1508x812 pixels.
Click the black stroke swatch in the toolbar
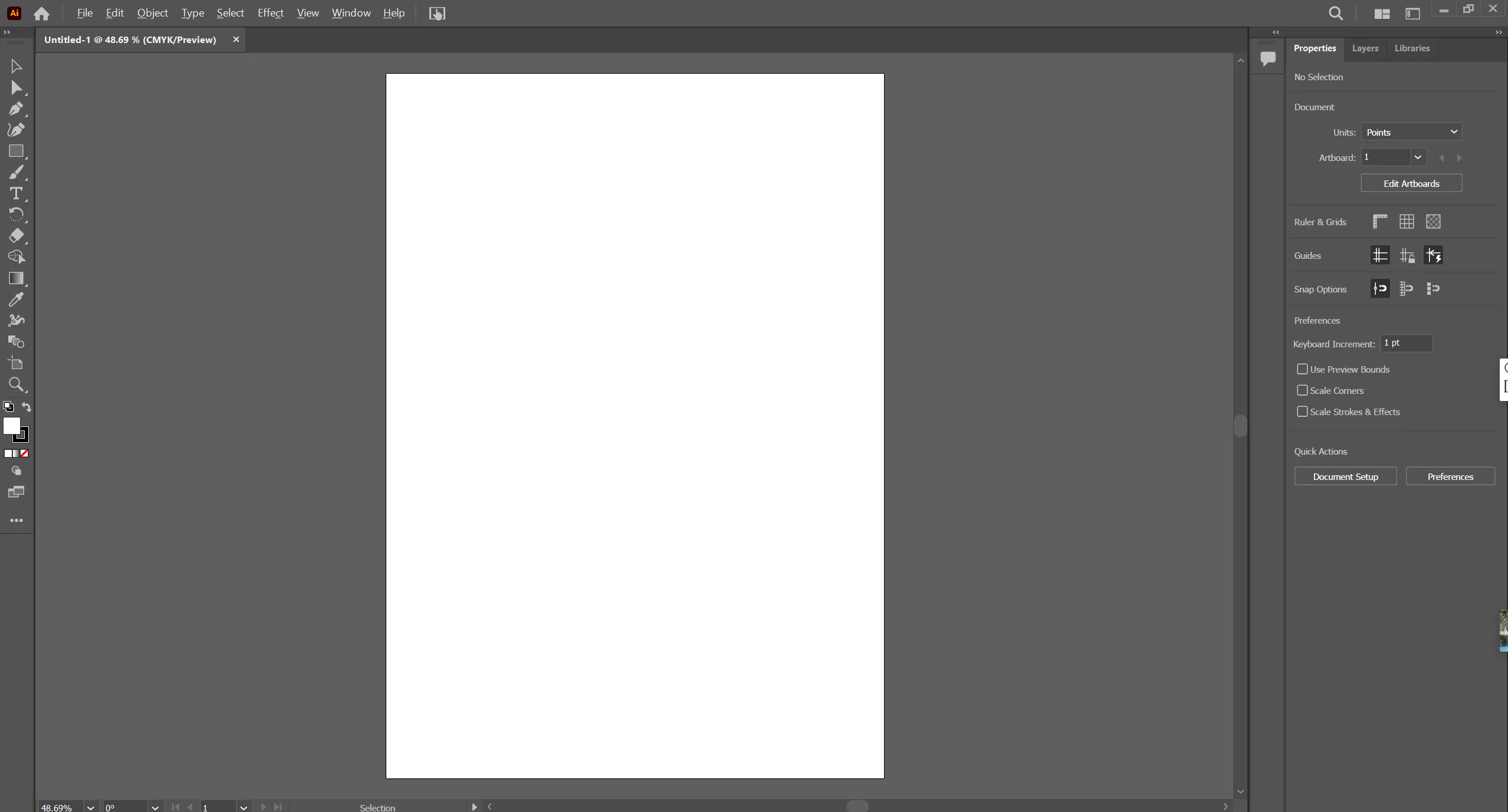(x=22, y=435)
